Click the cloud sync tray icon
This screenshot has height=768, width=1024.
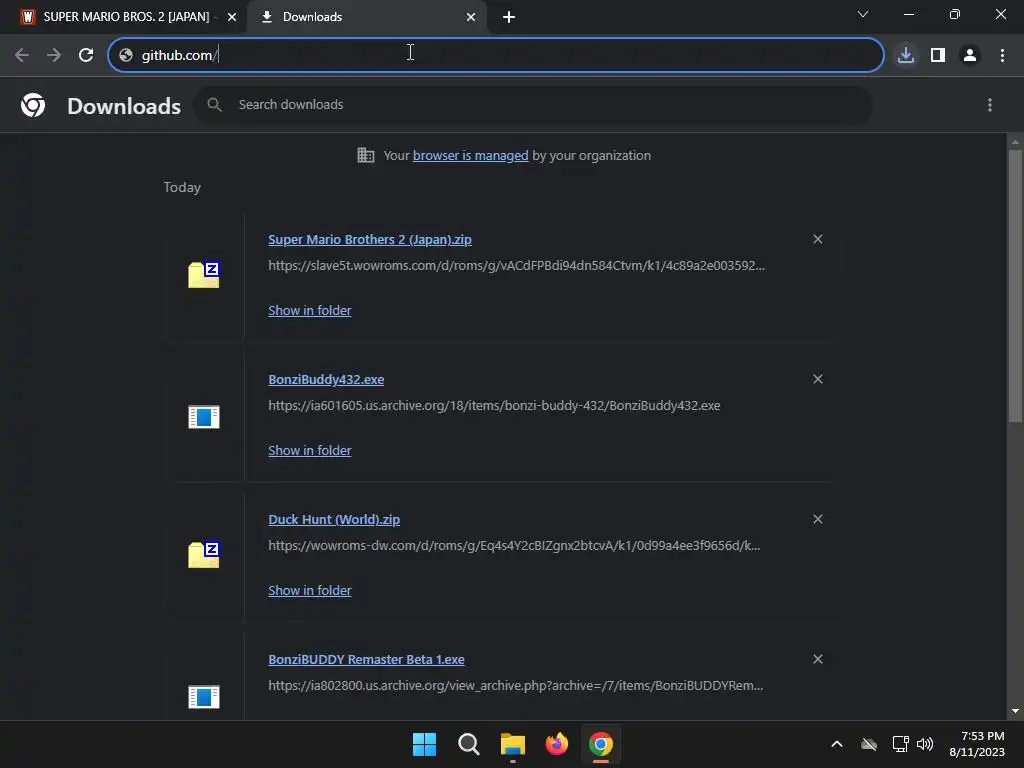(869, 744)
